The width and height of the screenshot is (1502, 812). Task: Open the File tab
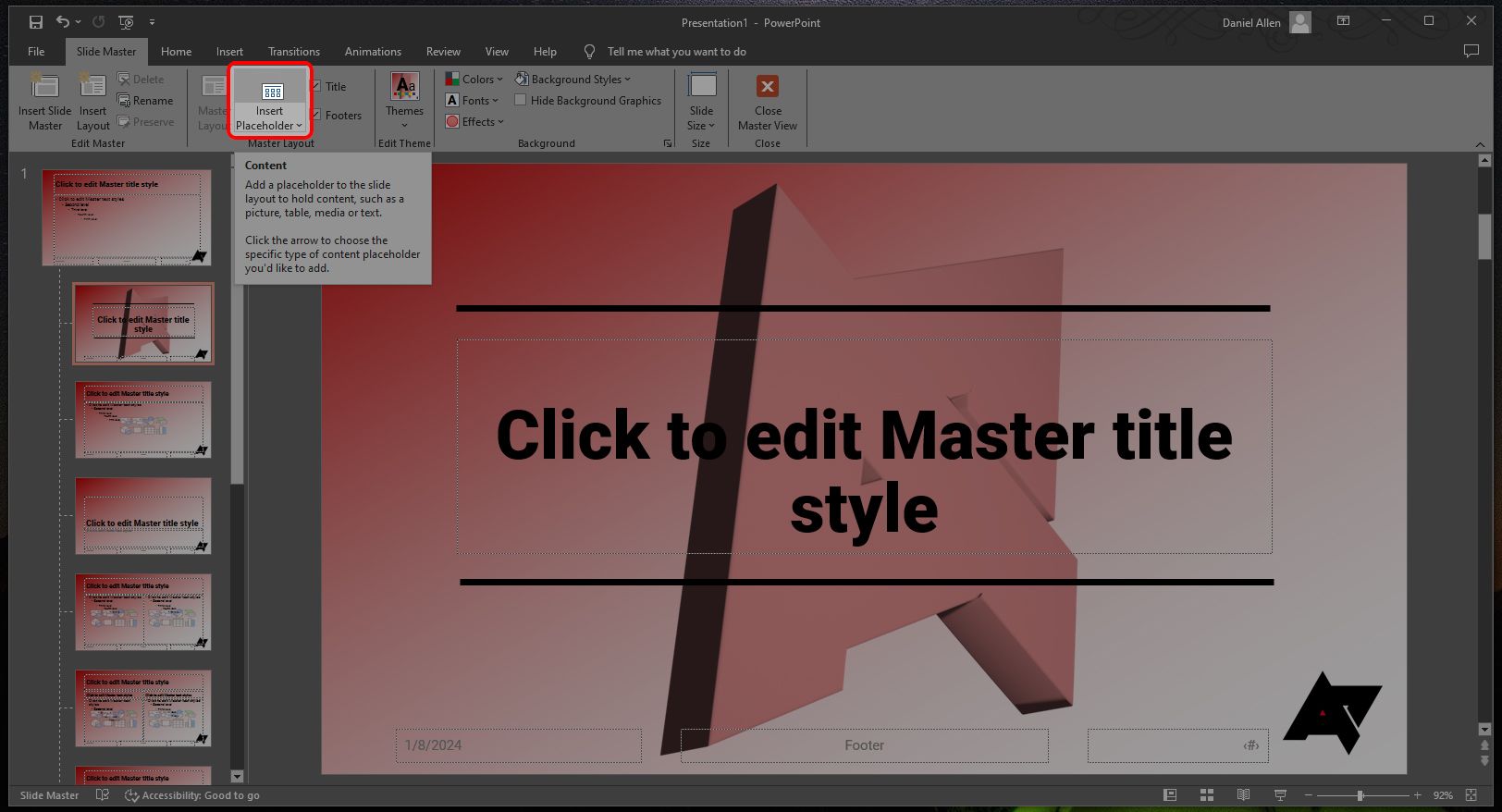(x=36, y=52)
